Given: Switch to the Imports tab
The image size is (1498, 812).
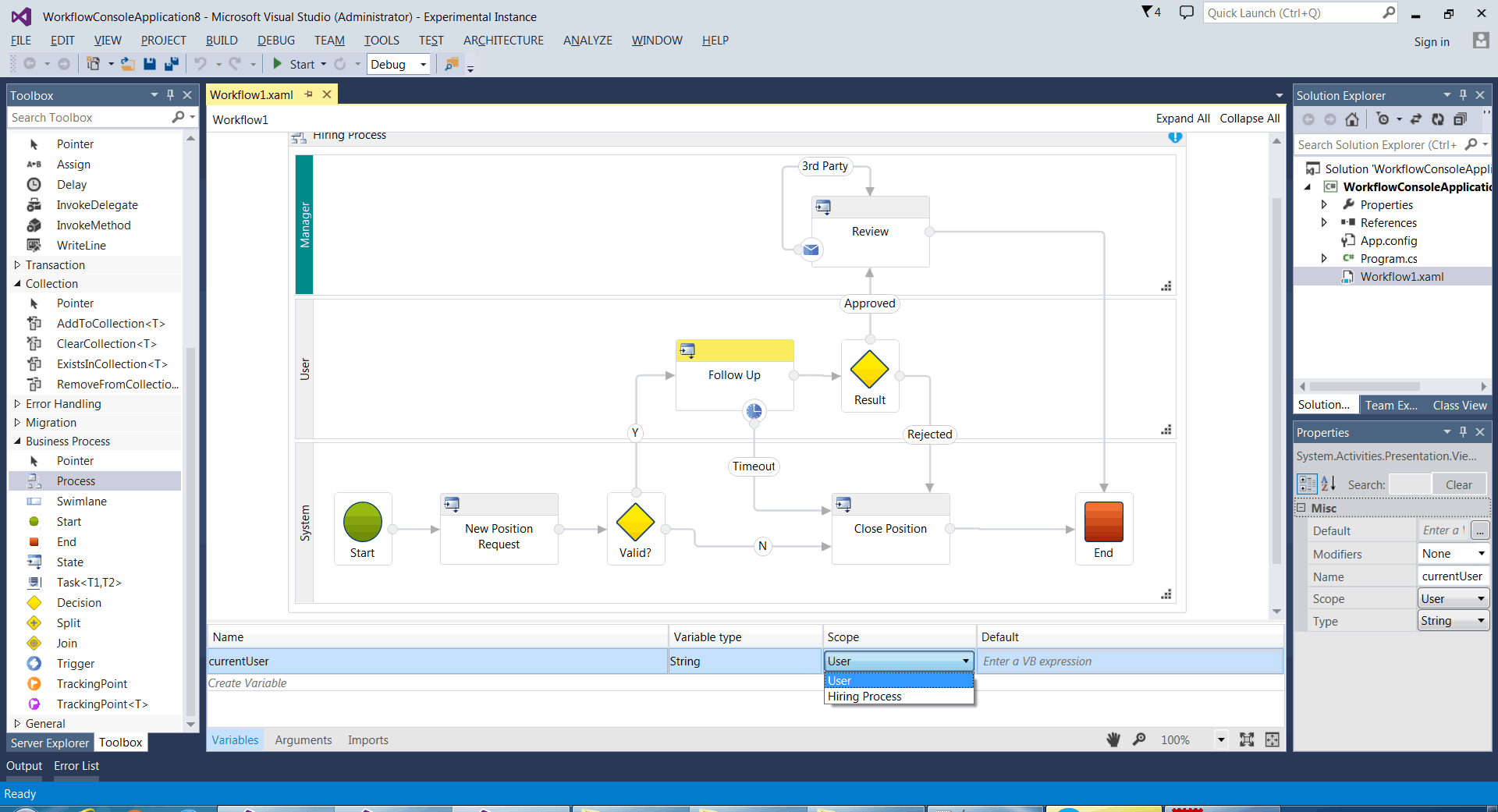Looking at the screenshot, I should click(x=367, y=739).
